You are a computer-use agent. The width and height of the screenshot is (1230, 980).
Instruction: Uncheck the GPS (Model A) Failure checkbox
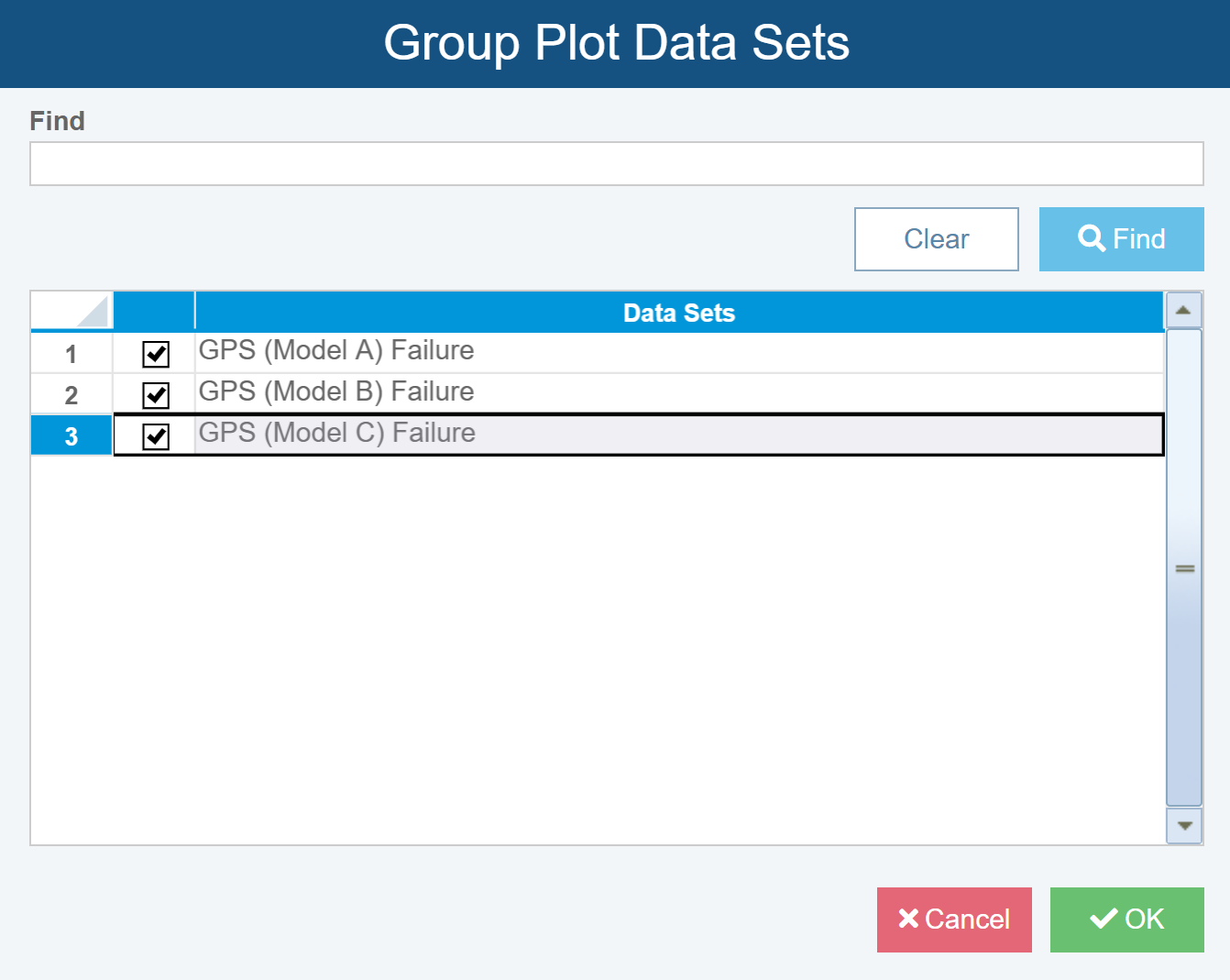click(156, 354)
